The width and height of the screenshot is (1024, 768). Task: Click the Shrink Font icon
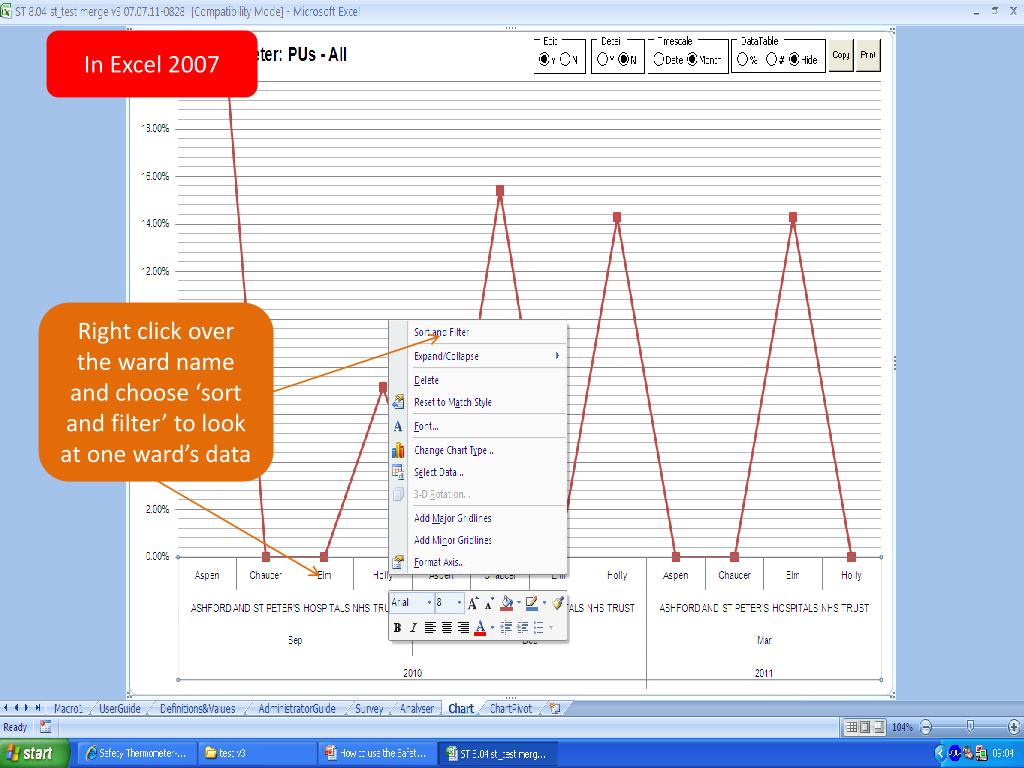tap(488, 603)
